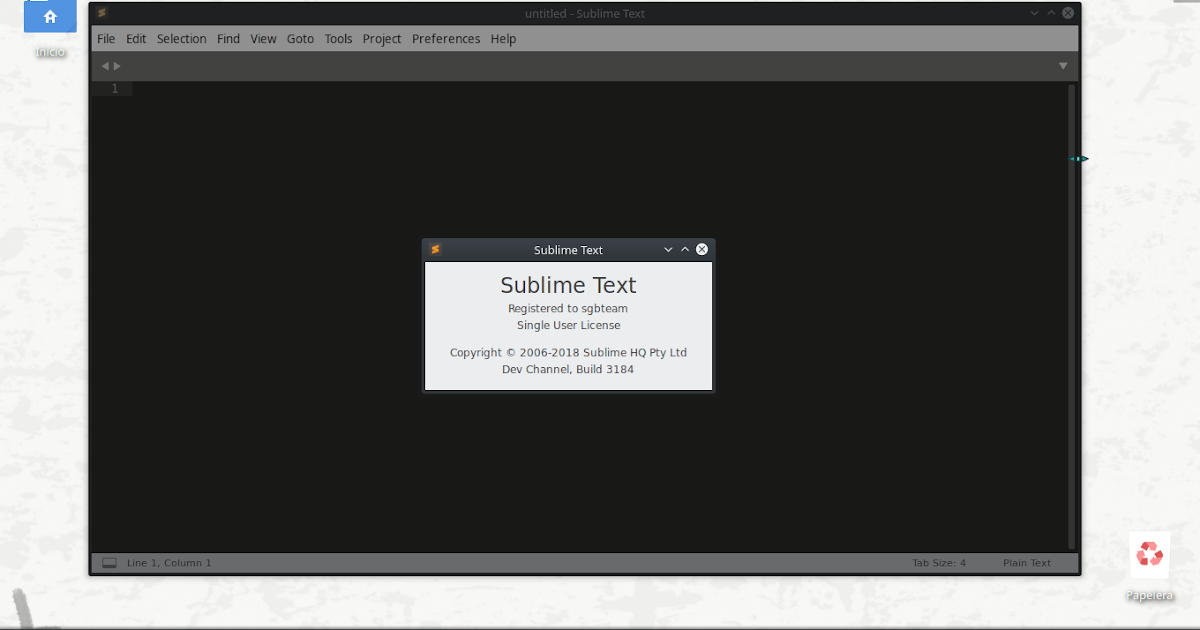Click the Copyright 2006-2018 Sublime HQ line
Image resolution: width=1200 pixels, height=630 pixels.
point(568,352)
